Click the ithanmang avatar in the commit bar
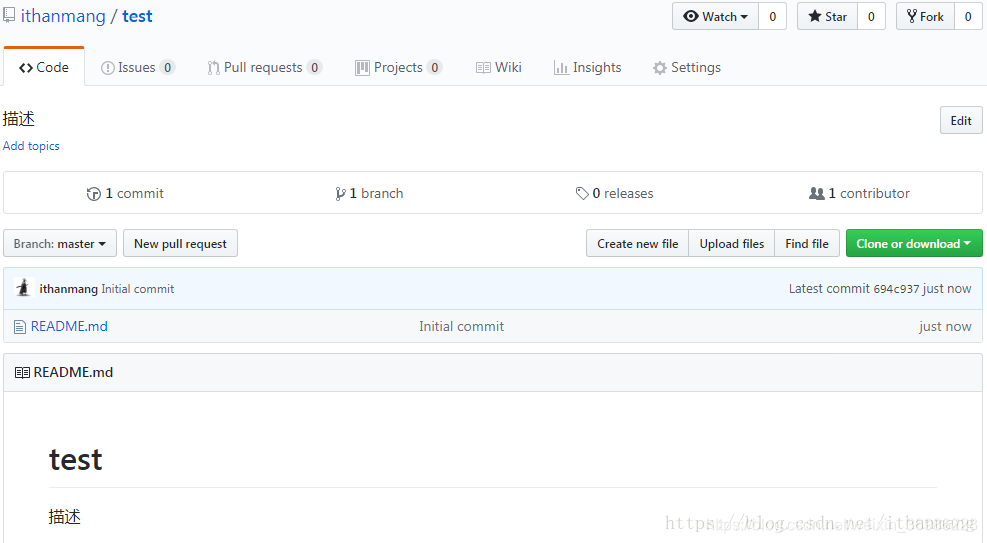 coord(23,288)
